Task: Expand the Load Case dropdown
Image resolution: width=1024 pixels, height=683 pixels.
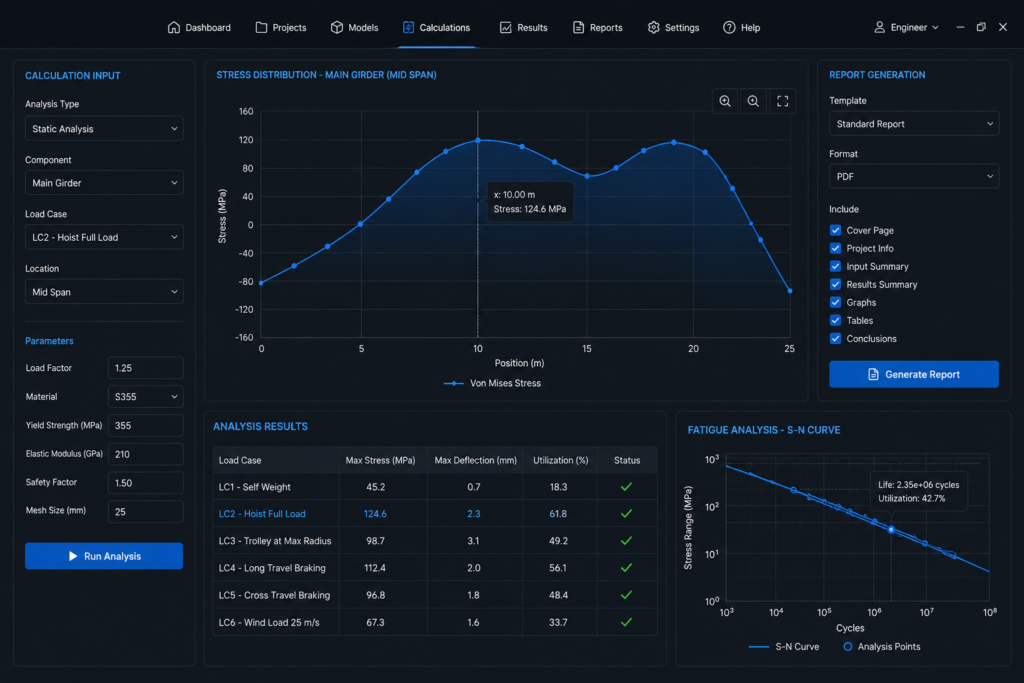Action: point(104,237)
